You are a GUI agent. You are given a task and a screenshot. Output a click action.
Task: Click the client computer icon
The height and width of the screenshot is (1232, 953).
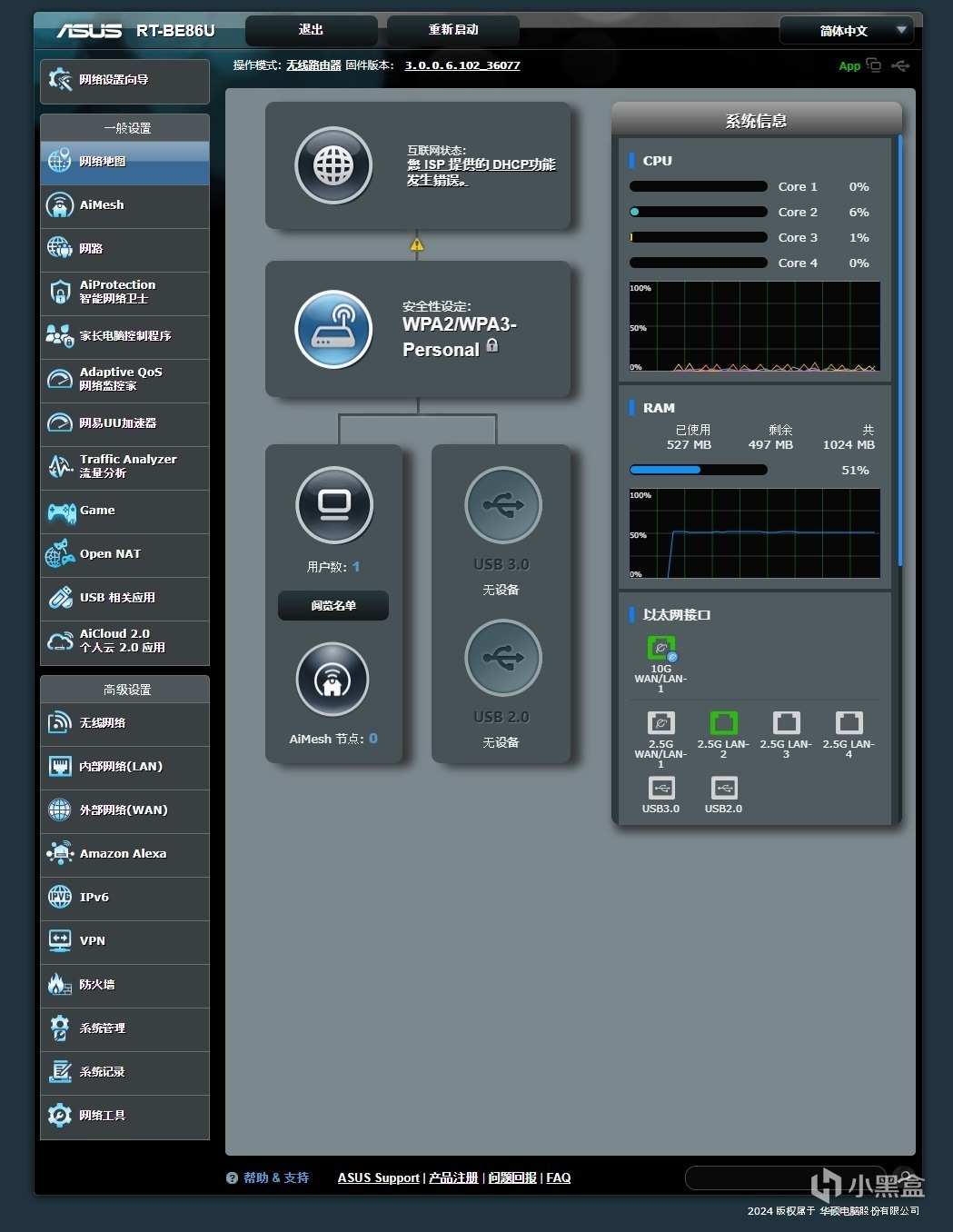pos(333,504)
